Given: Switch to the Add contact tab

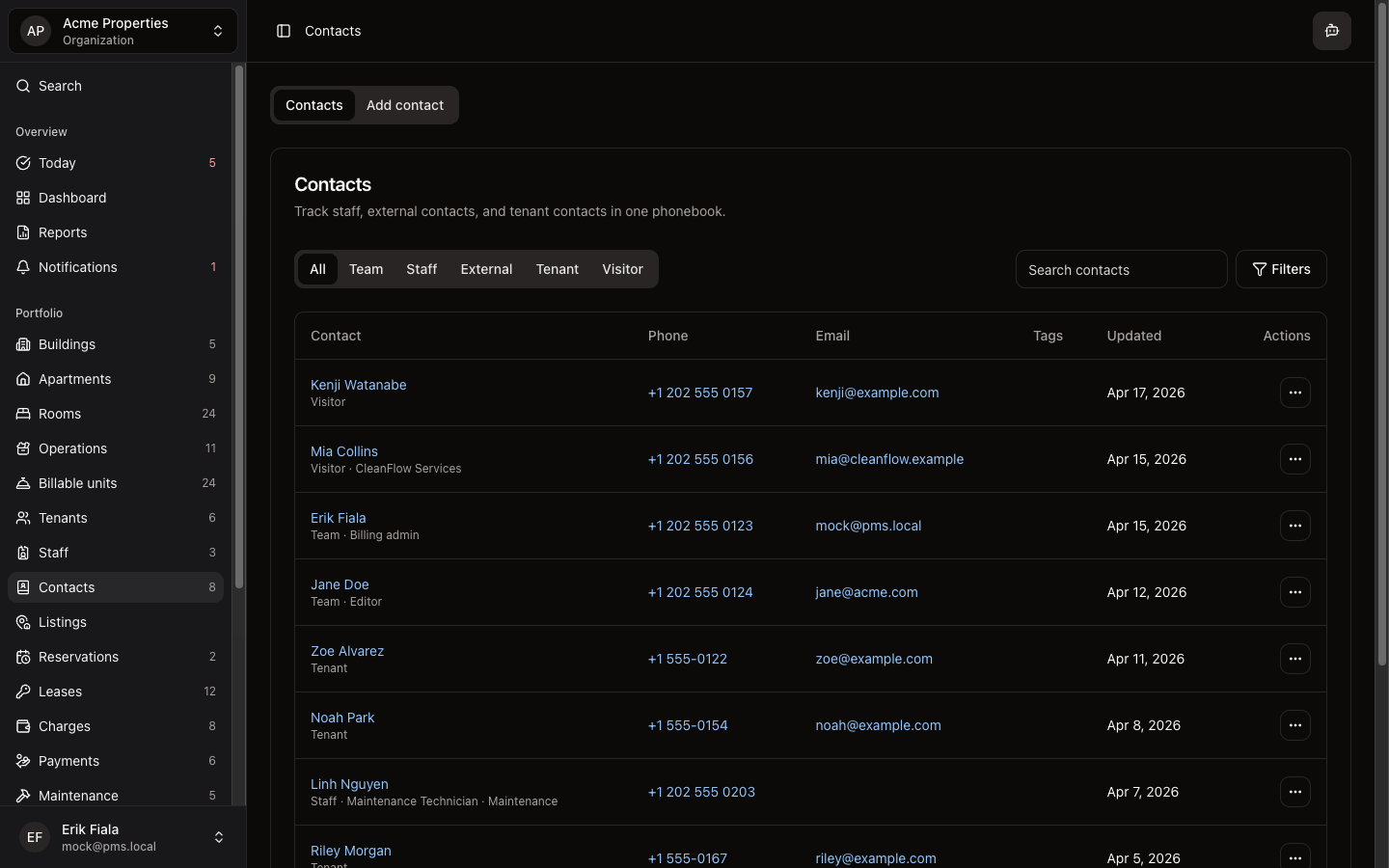Looking at the screenshot, I should pyautogui.click(x=404, y=105).
